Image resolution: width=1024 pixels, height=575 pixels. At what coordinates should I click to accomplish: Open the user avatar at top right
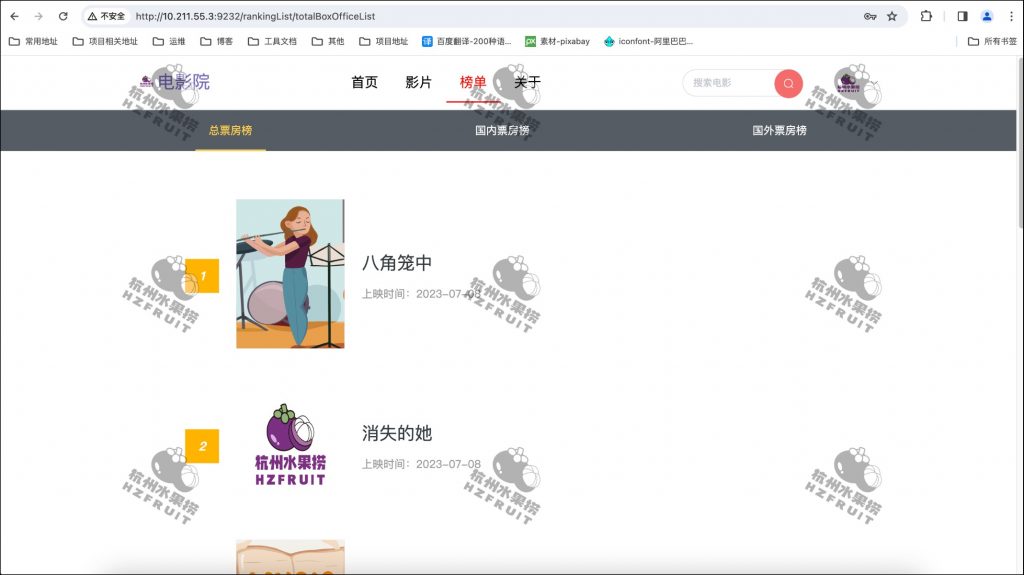[x=848, y=82]
